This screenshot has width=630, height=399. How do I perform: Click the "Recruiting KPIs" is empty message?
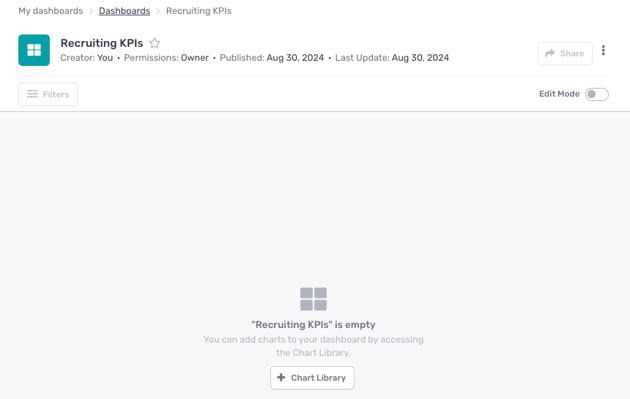(313, 325)
